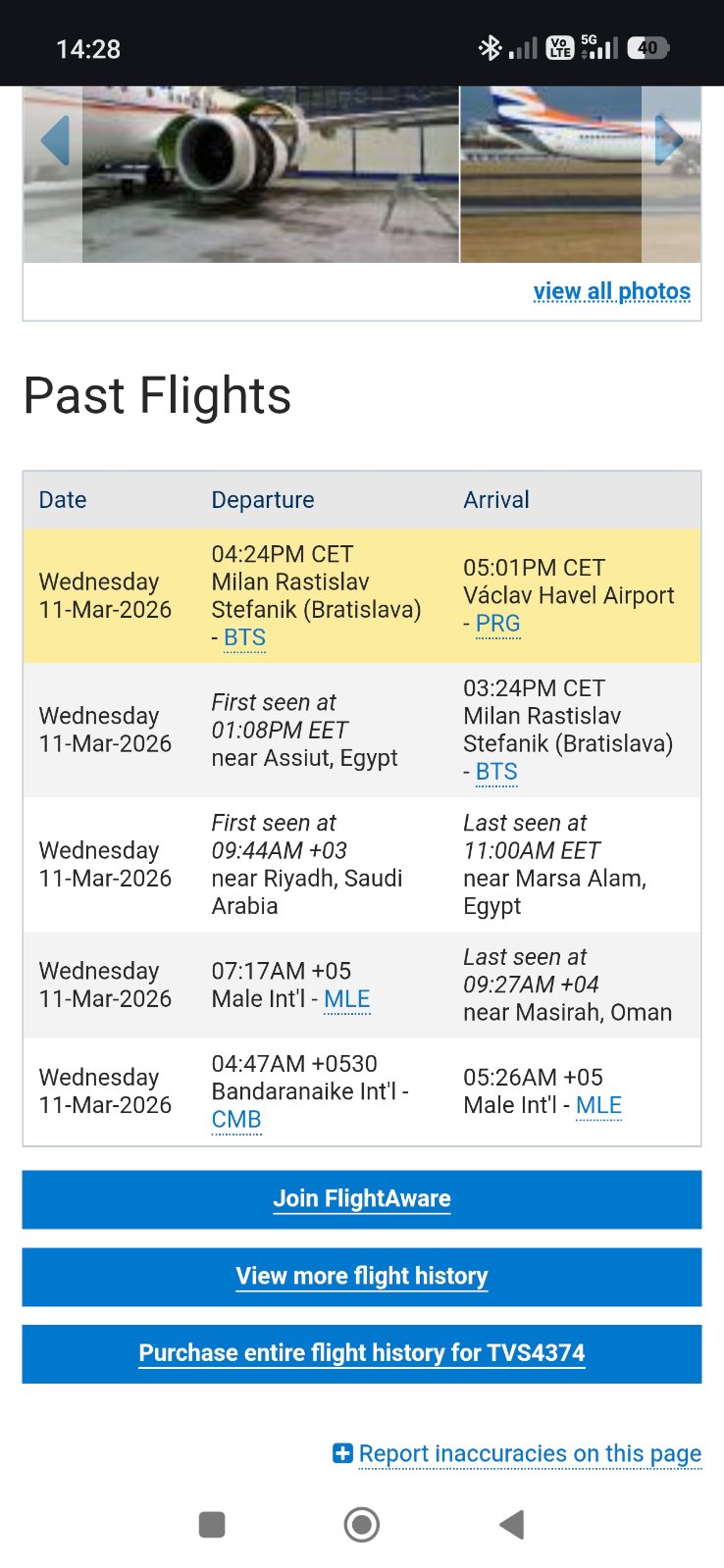Tap the plus icon beside Report inaccuracies
Screen dimensions: 724x1568
coord(342,1453)
